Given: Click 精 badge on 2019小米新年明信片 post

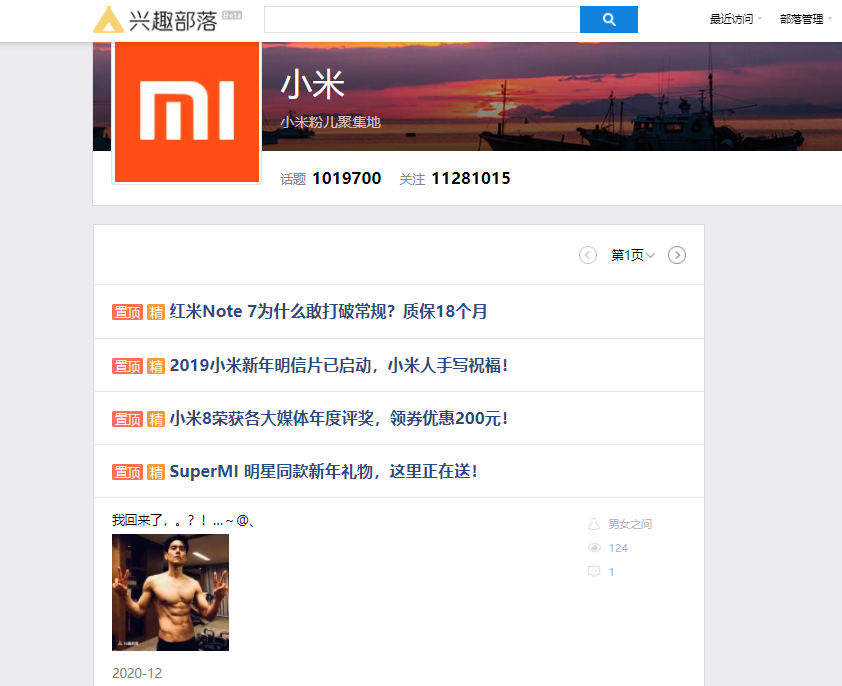Looking at the screenshot, I should (x=156, y=366).
